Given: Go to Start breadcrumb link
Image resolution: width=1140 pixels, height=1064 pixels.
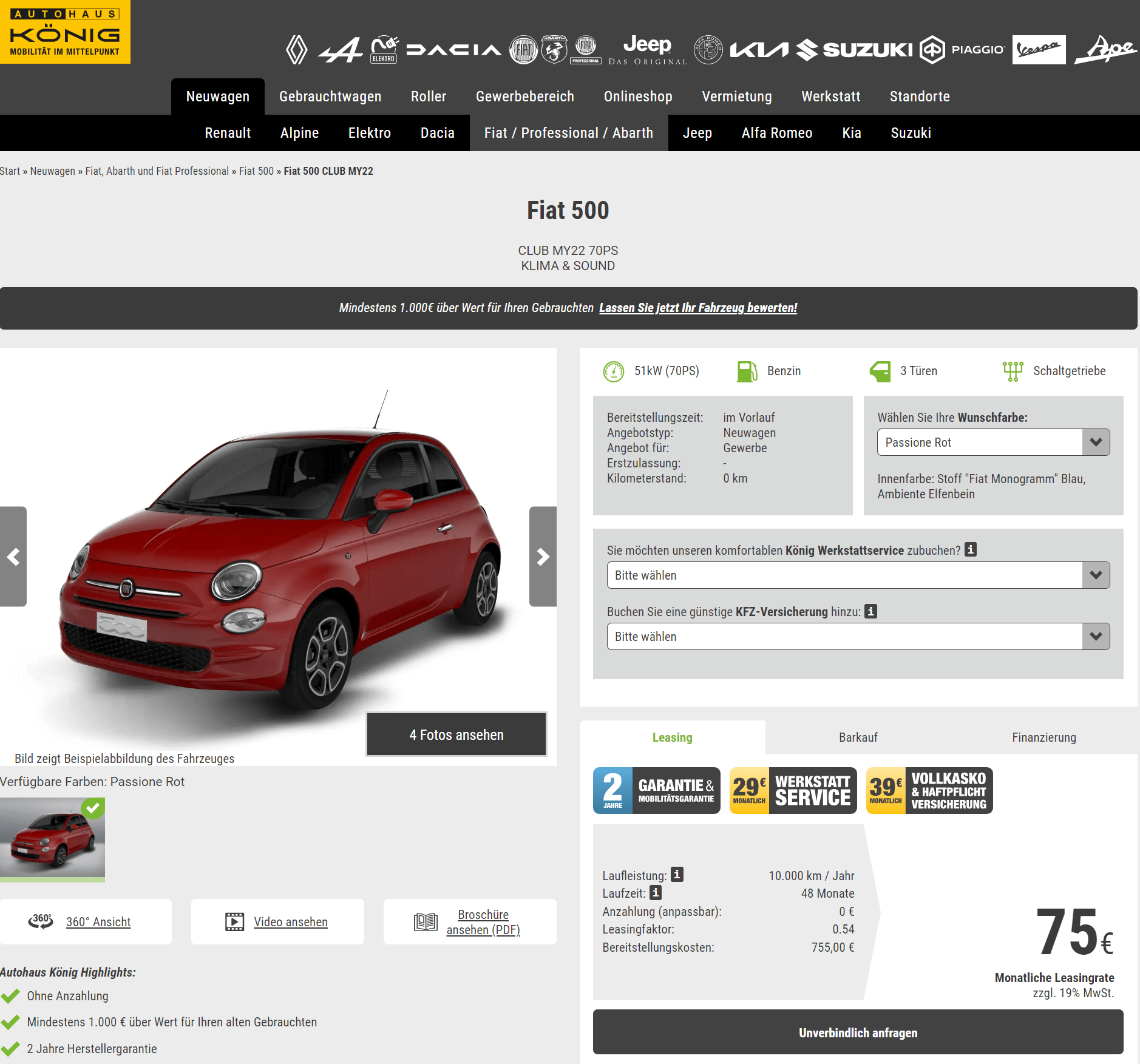Looking at the screenshot, I should (10, 171).
